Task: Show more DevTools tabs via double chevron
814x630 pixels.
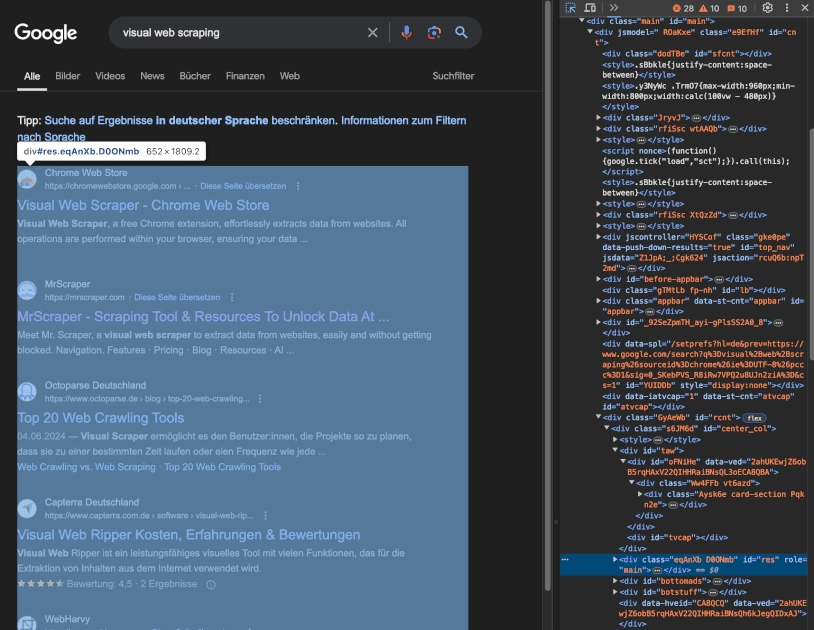Action: 614,8
